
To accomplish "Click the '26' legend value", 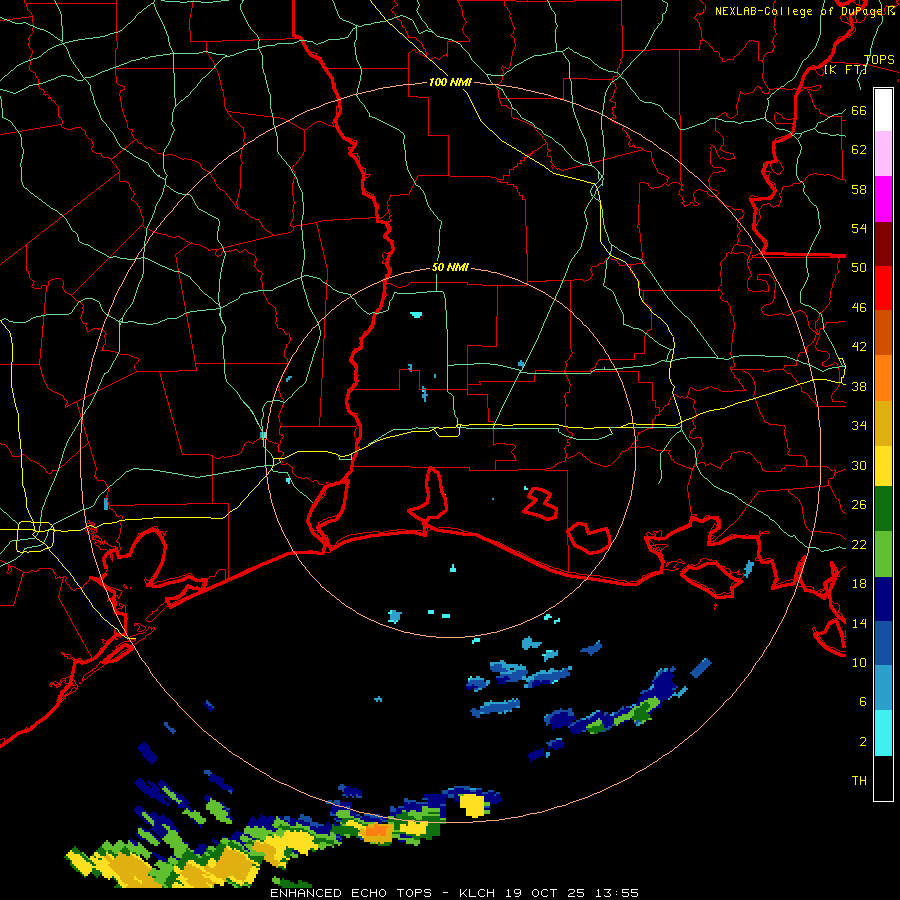I will [859, 505].
